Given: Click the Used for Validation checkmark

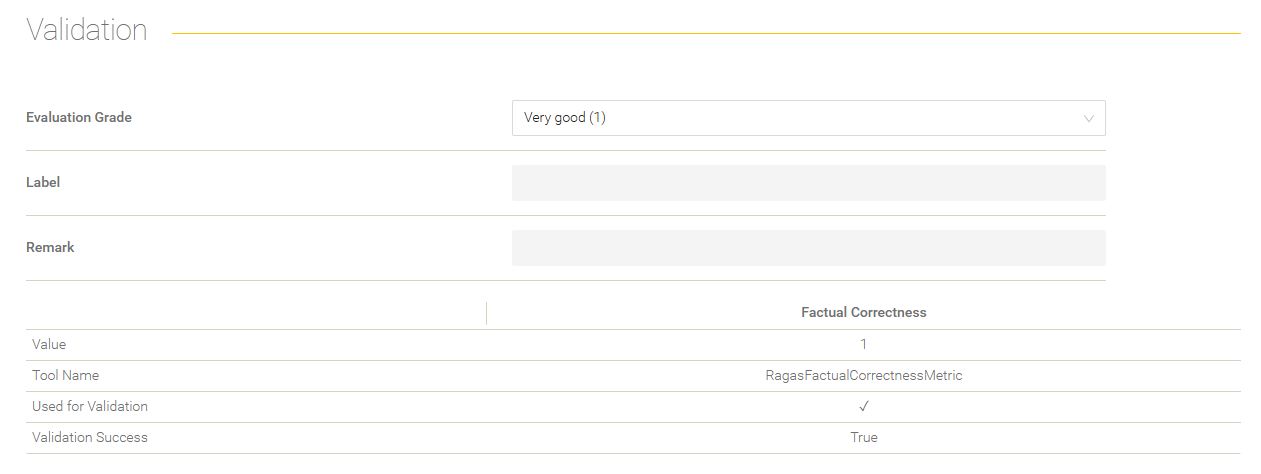Looking at the screenshot, I should [864, 406].
